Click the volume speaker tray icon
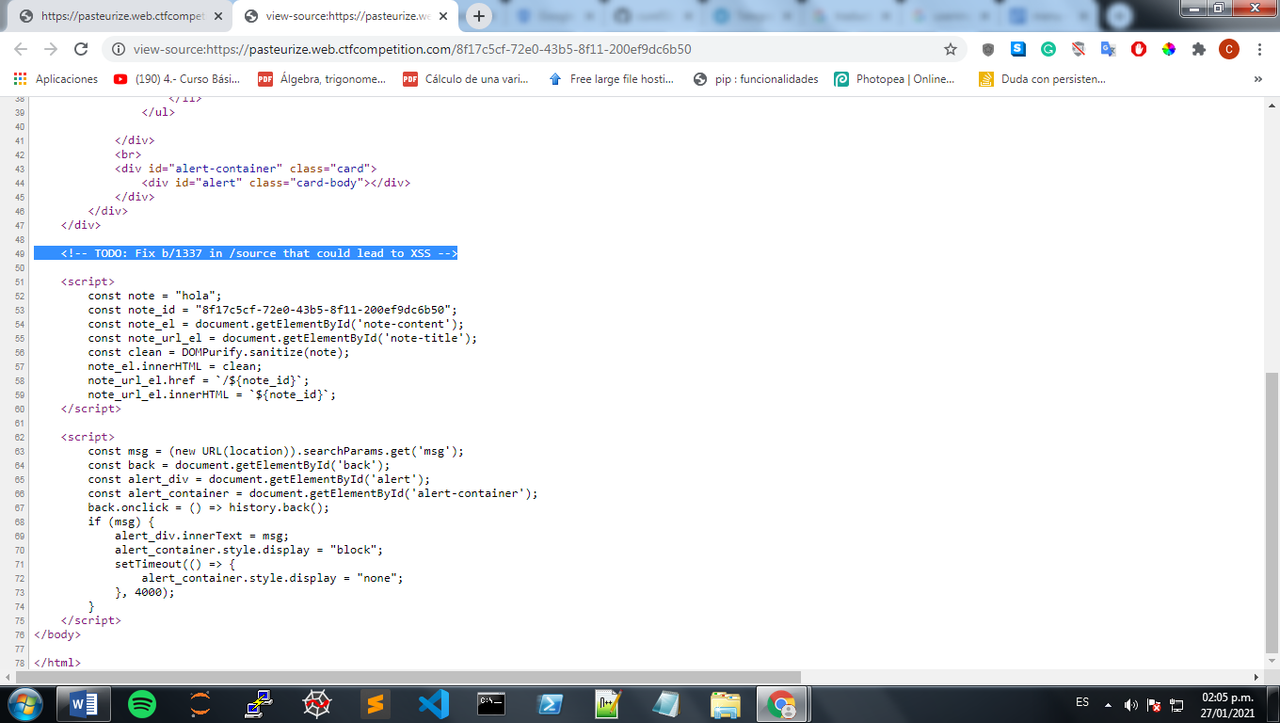1280x723 pixels. (x=1130, y=704)
